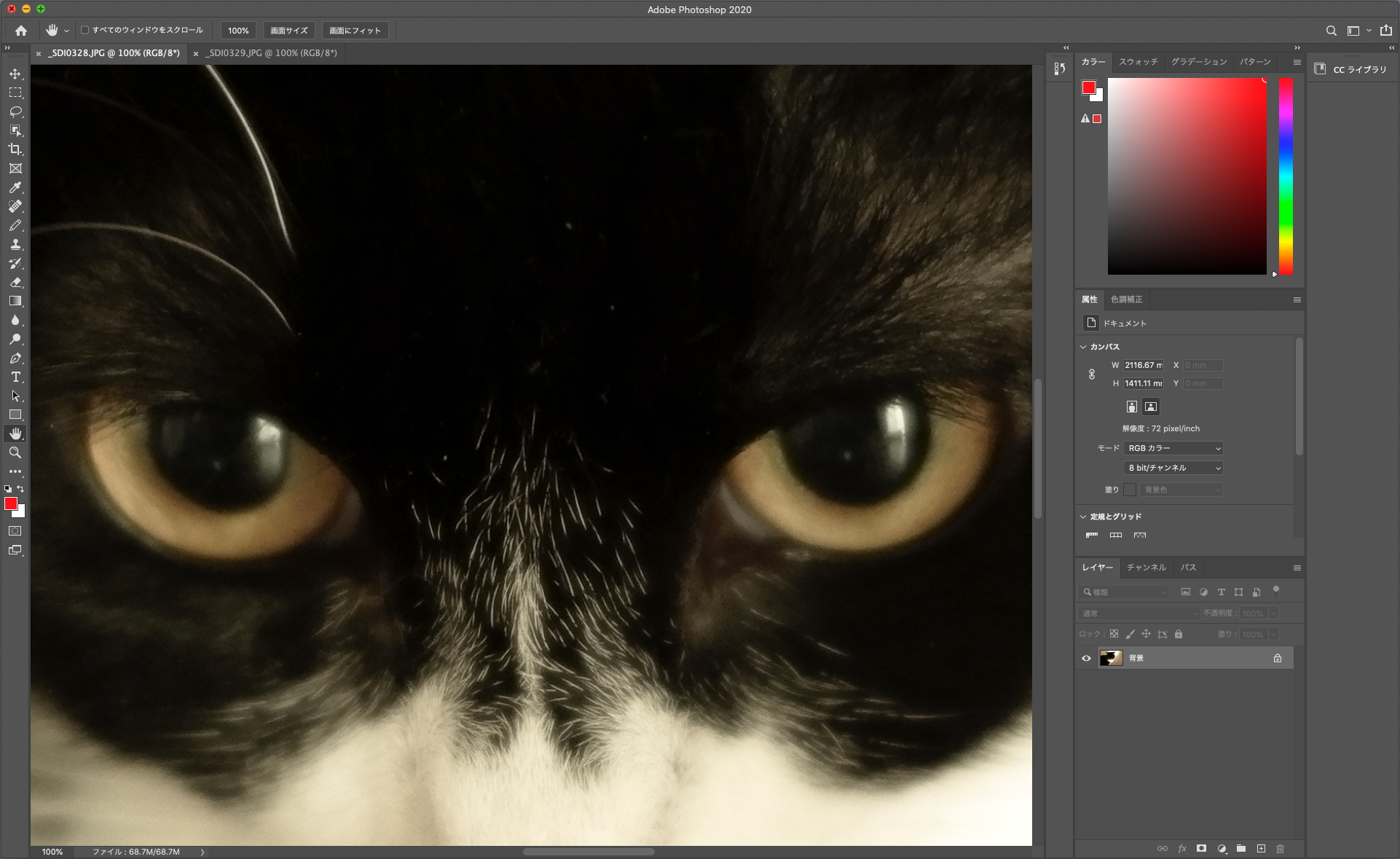
Task: Open the 8 bit/チャンネル dropdown
Action: [1173, 468]
